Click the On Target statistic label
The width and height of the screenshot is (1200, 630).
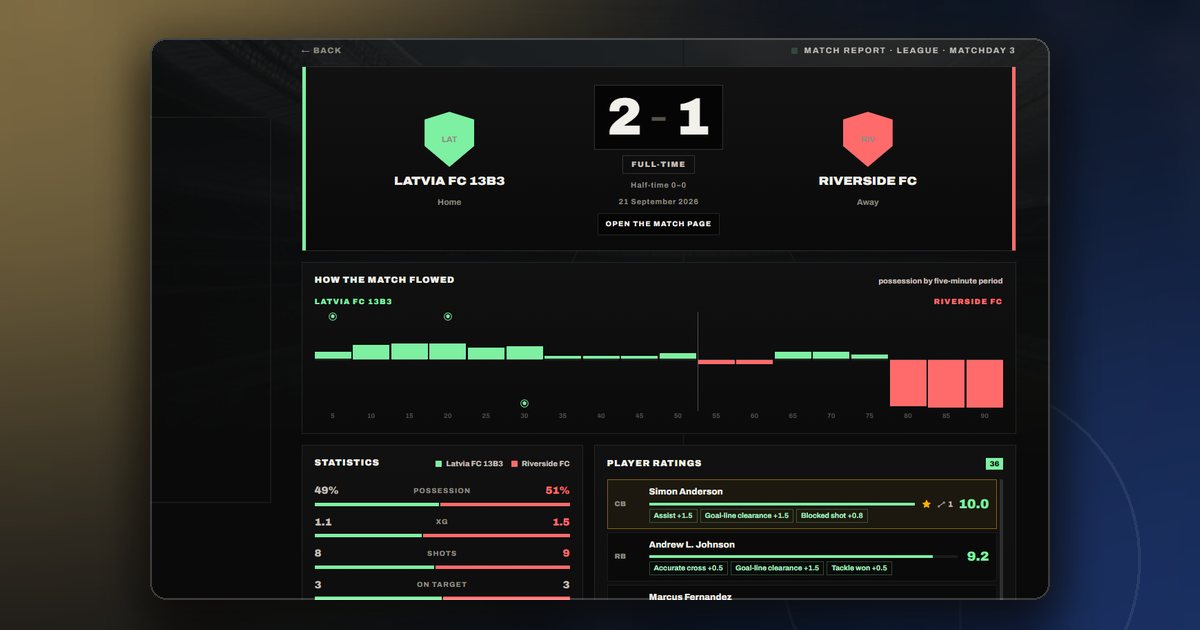point(442,584)
